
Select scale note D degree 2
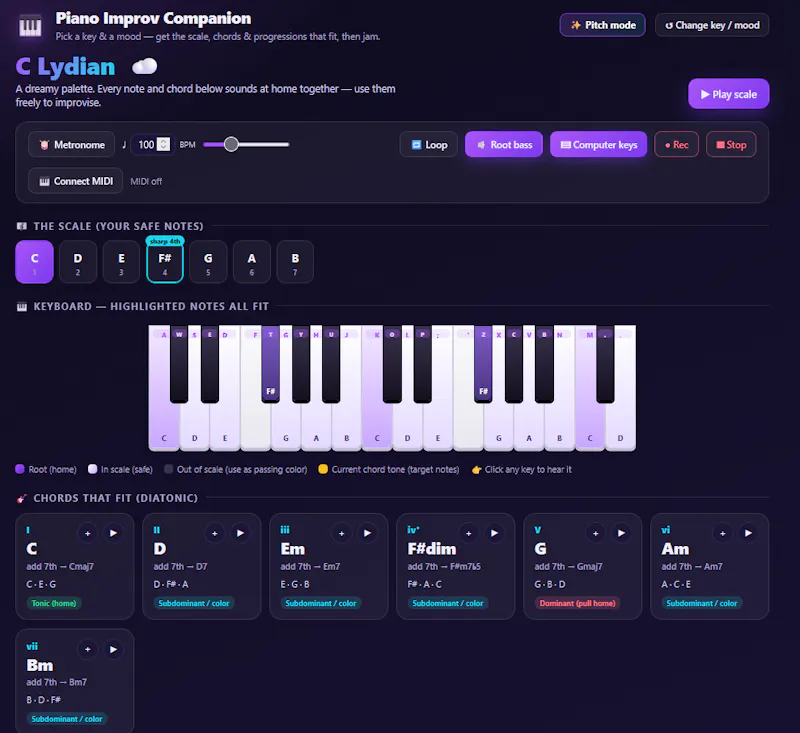point(78,262)
